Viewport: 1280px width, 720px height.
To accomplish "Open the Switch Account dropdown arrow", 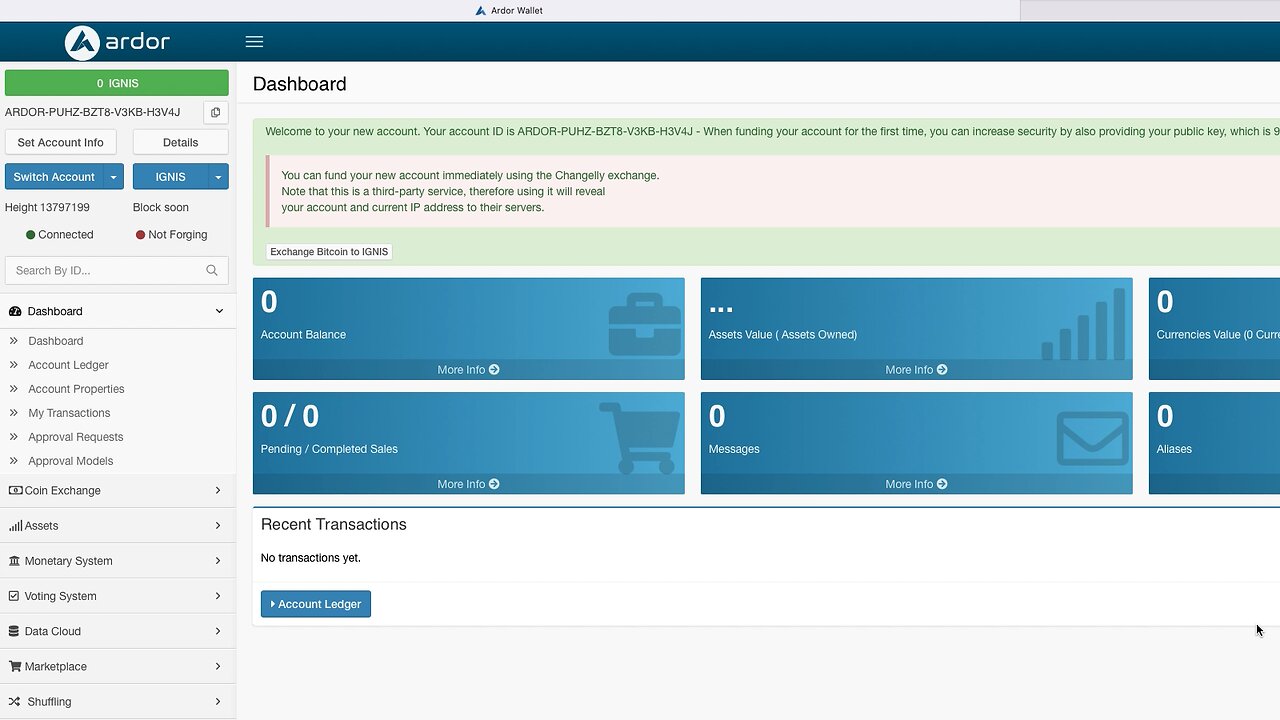I will coord(114,177).
